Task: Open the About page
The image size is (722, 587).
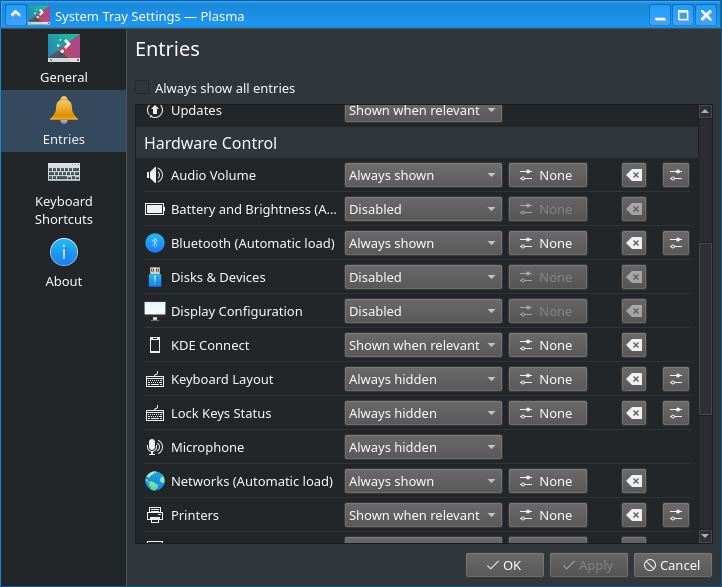Action: [x=64, y=263]
